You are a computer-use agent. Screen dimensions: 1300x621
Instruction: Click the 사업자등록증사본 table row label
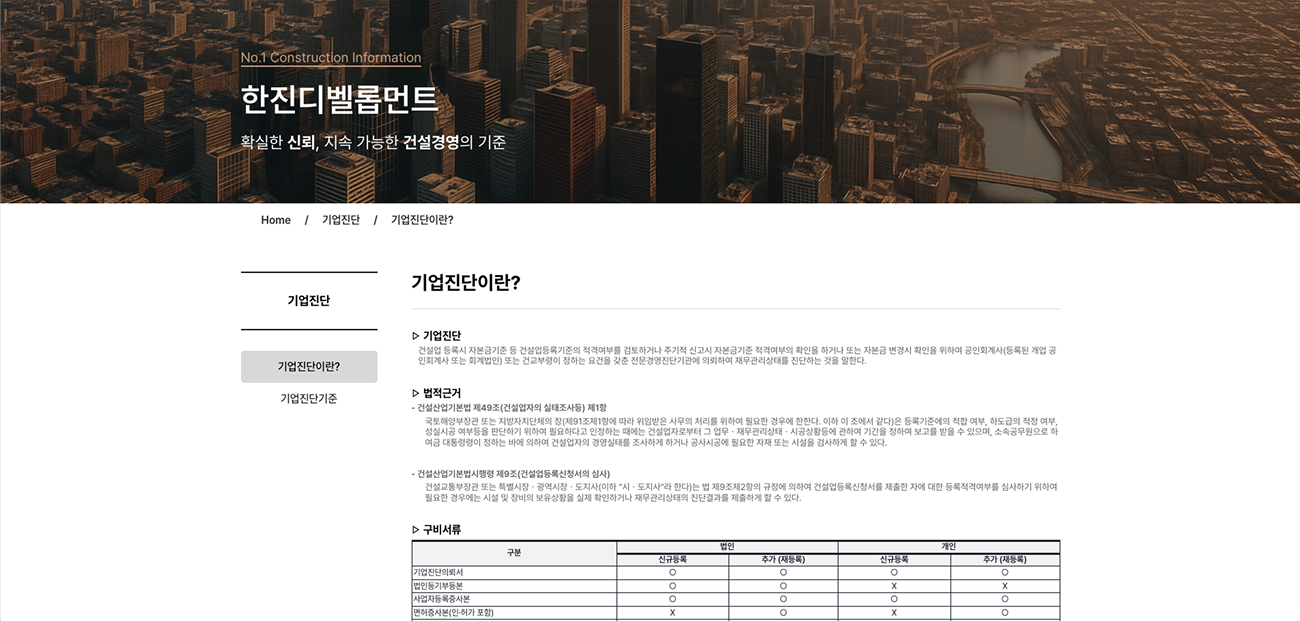click(442, 598)
